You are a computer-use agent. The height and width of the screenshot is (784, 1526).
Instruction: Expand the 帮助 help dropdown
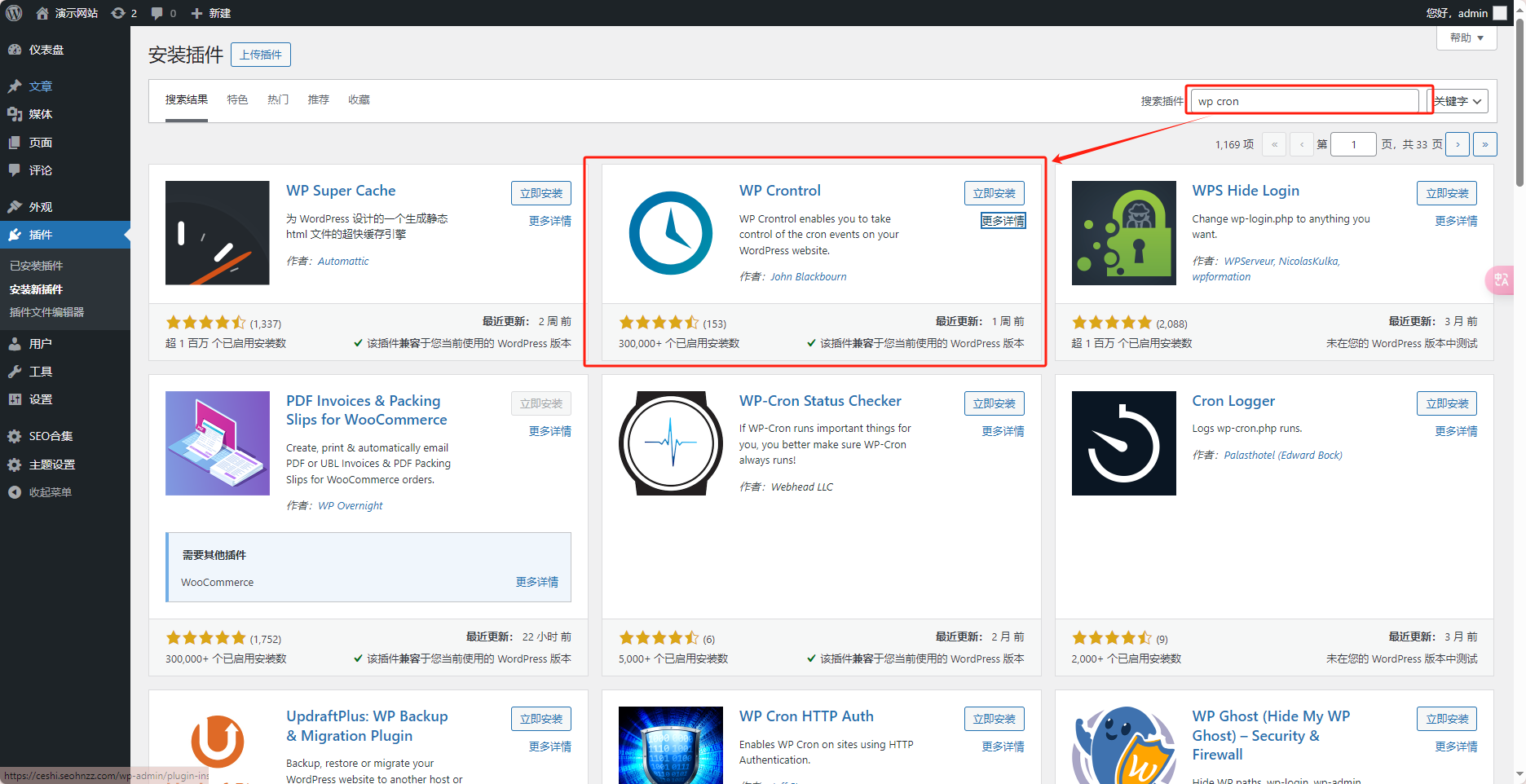point(1466,37)
